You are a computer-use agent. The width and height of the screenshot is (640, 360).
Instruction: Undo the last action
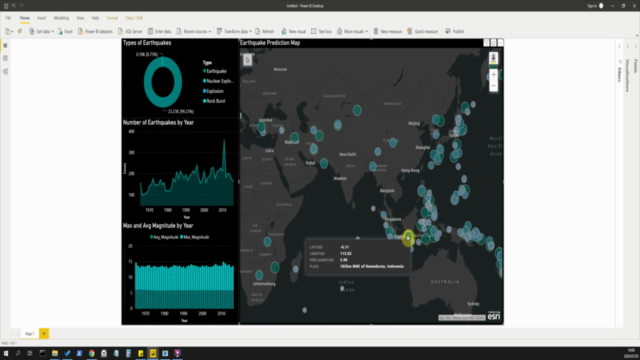[x=13, y=6]
